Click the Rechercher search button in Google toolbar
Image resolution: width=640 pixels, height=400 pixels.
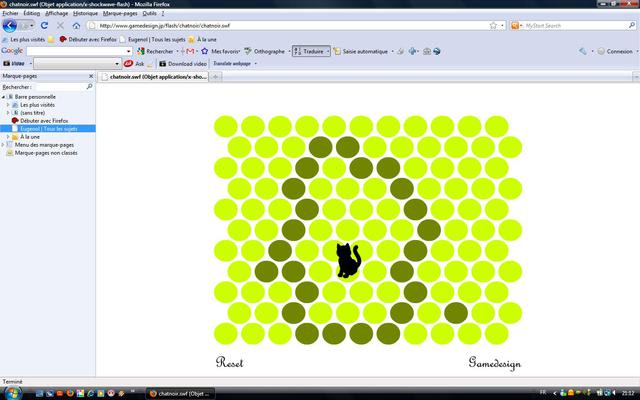[153, 50]
